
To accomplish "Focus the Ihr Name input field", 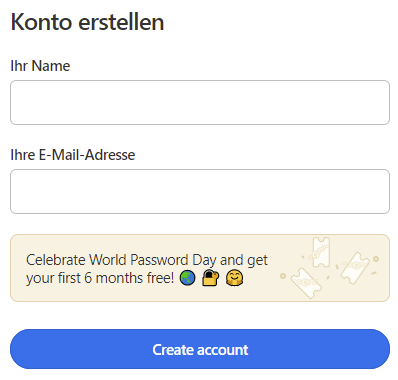I will coord(200,102).
